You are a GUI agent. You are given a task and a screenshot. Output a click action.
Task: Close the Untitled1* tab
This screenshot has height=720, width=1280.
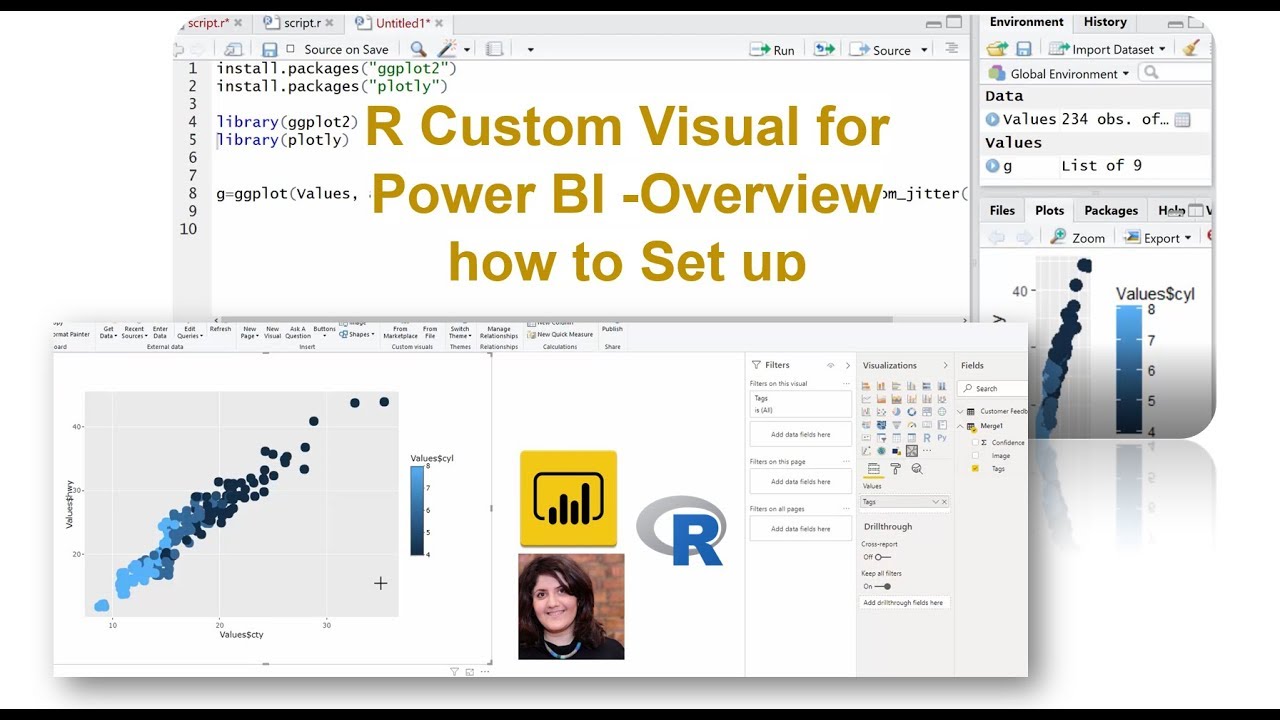[x=439, y=22]
